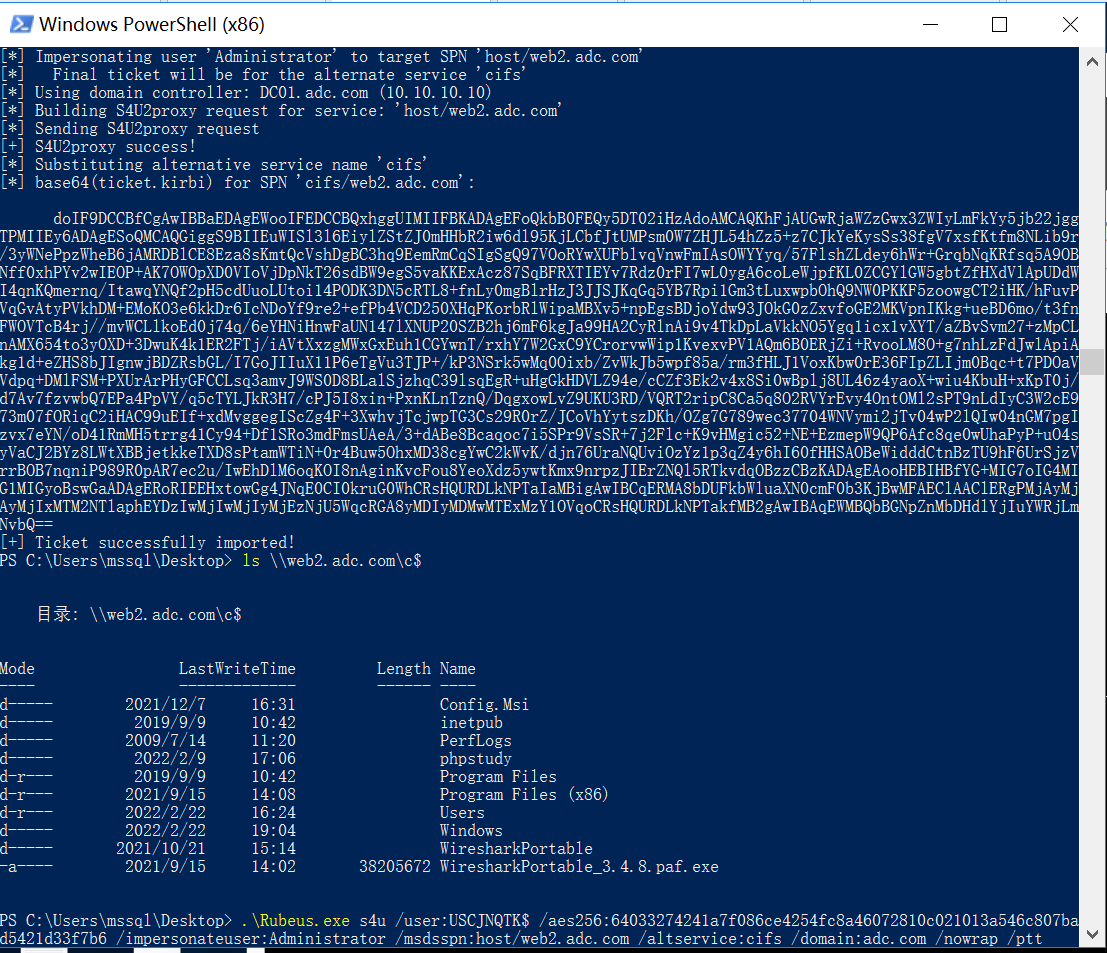Click the file length value 38205672
This screenshot has width=1107, height=953.
[395, 867]
